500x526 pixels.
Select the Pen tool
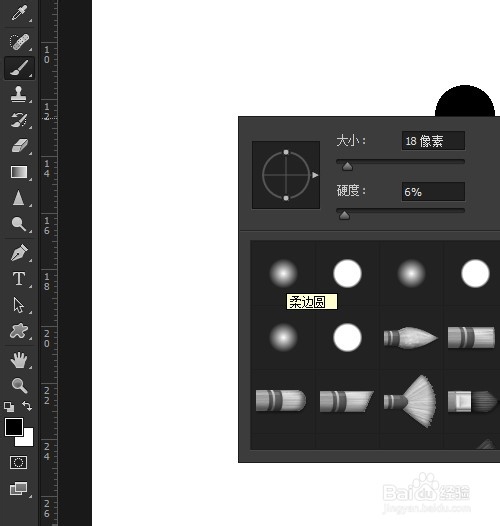(19, 252)
